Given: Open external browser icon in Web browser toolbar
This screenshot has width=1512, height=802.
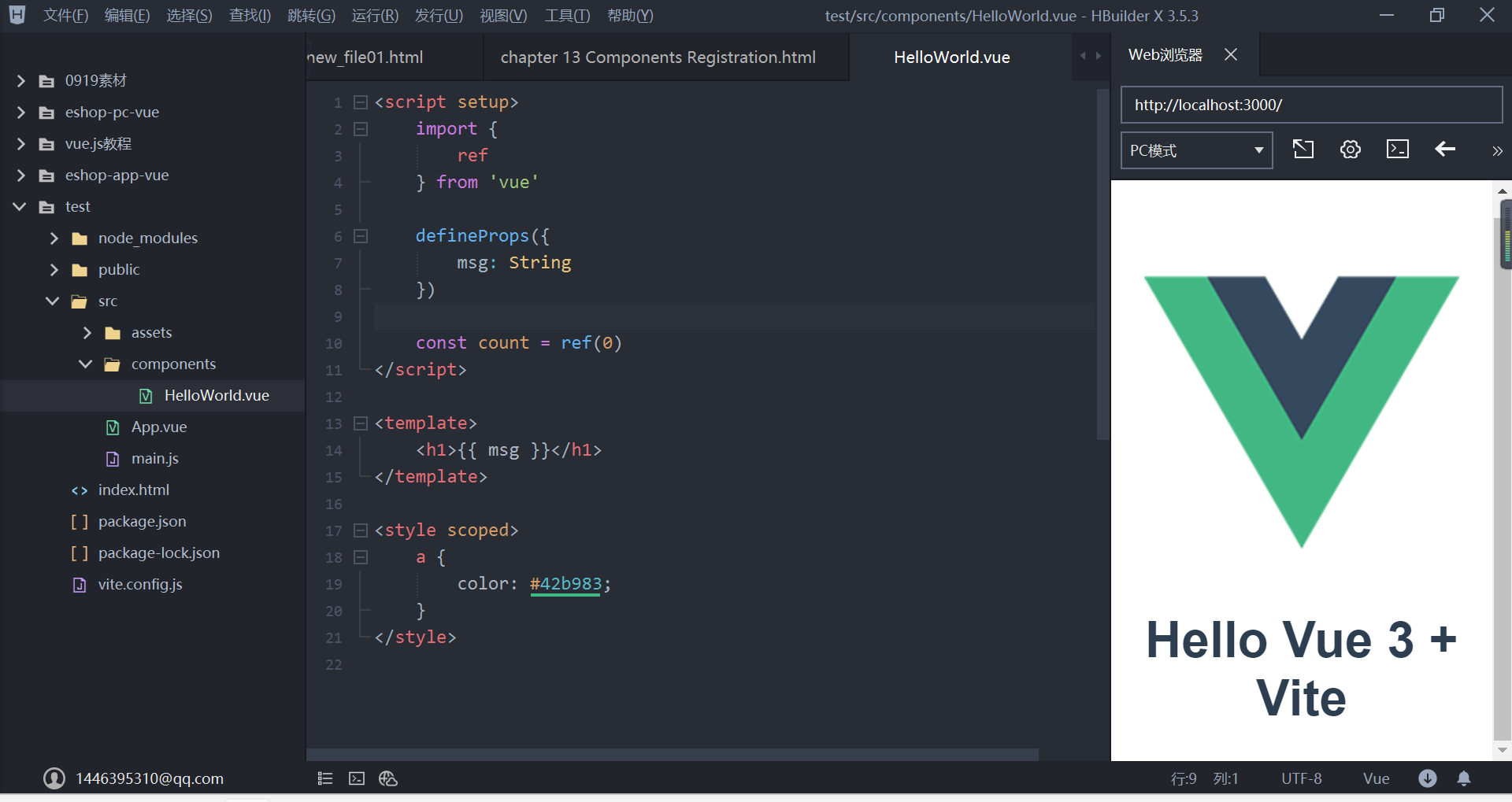Looking at the screenshot, I should pos(1303,150).
